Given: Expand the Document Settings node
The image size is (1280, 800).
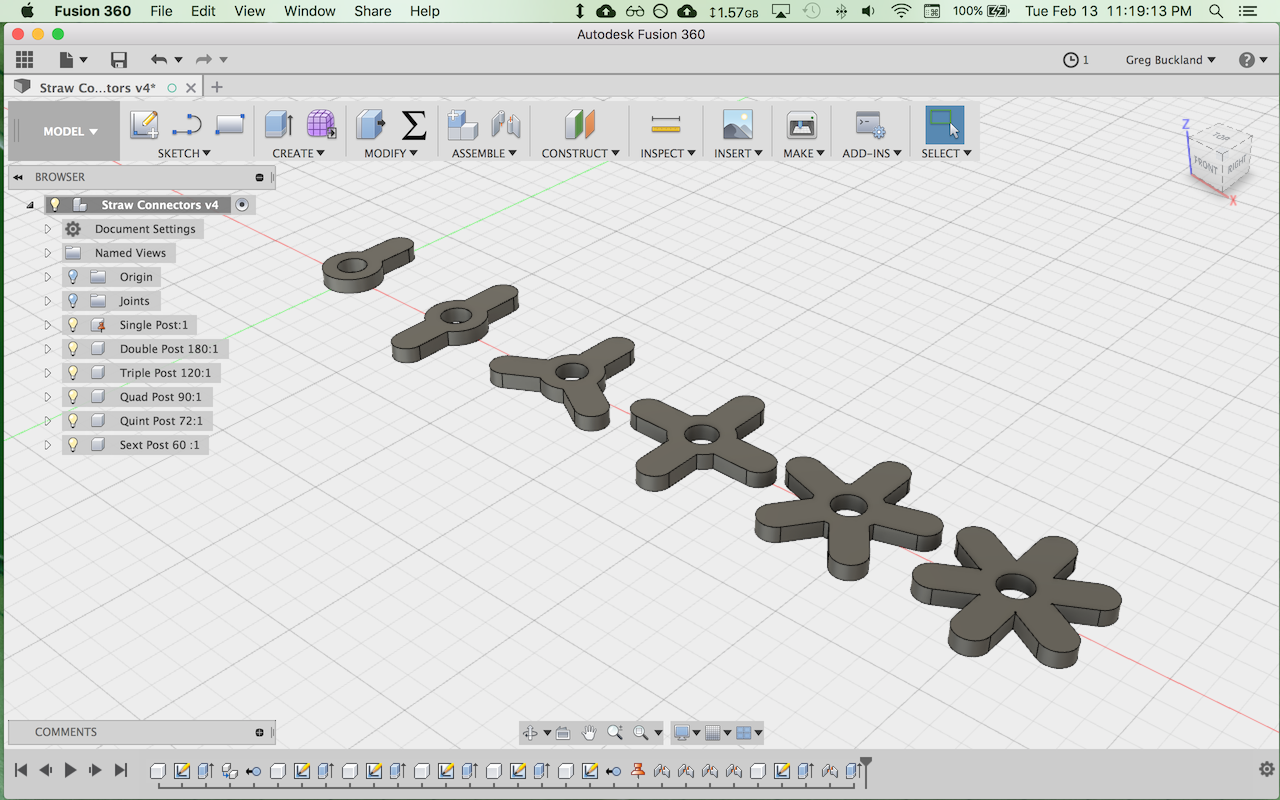Looking at the screenshot, I should (x=47, y=229).
